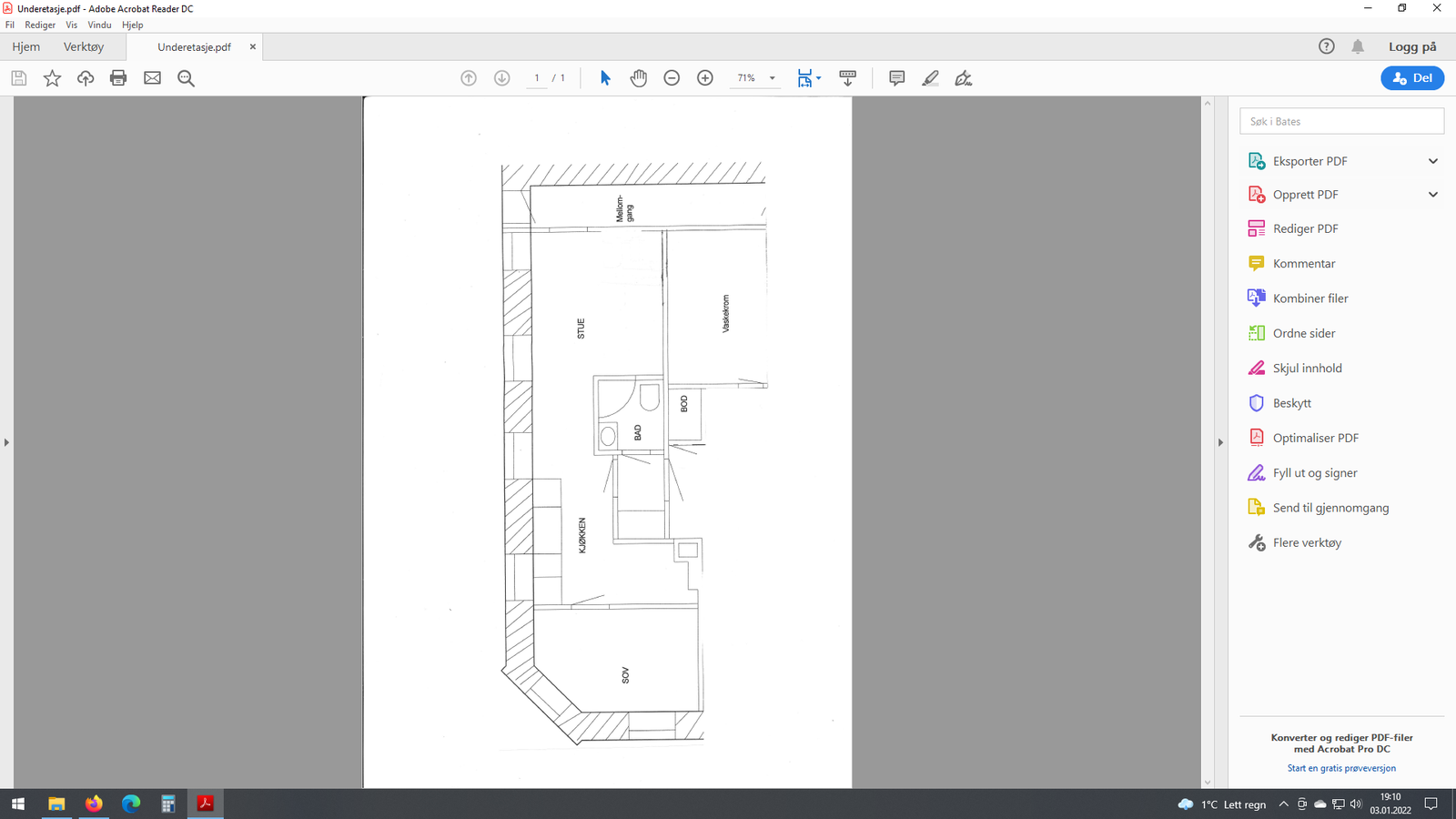Image resolution: width=1456 pixels, height=819 pixels.
Task: Click the Email document icon
Action: click(x=152, y=78)
